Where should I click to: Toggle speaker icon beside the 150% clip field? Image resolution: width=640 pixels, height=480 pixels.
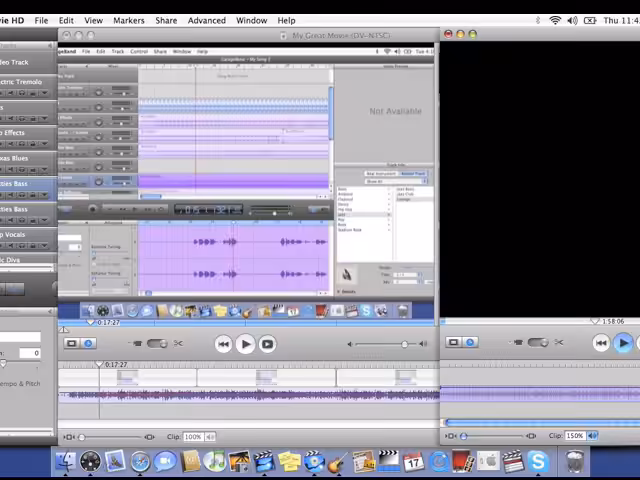click(593, 436)
